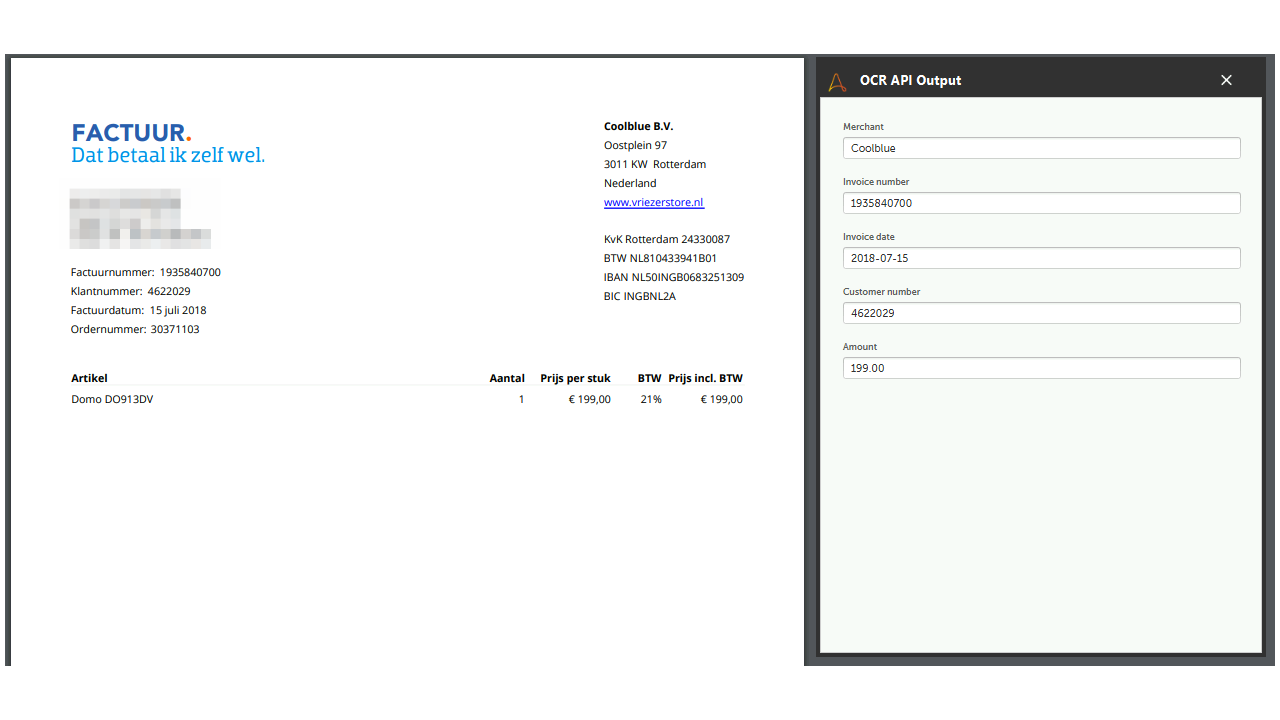Click the BTW NL810433941B01 line

(x=660, y=258)
